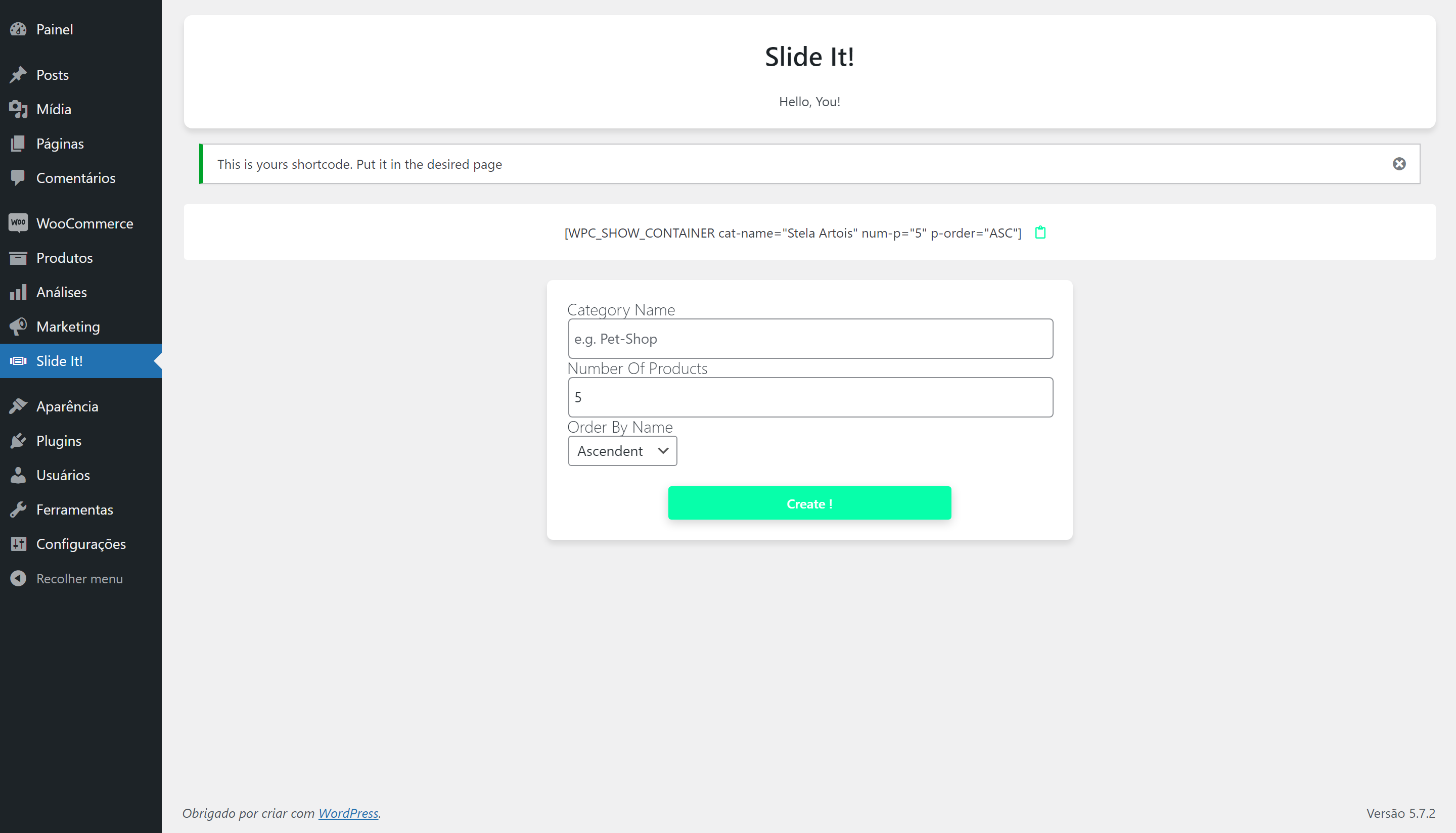
Task: Click the Marketing megaphone icon
Action: (x=18, y=327)
